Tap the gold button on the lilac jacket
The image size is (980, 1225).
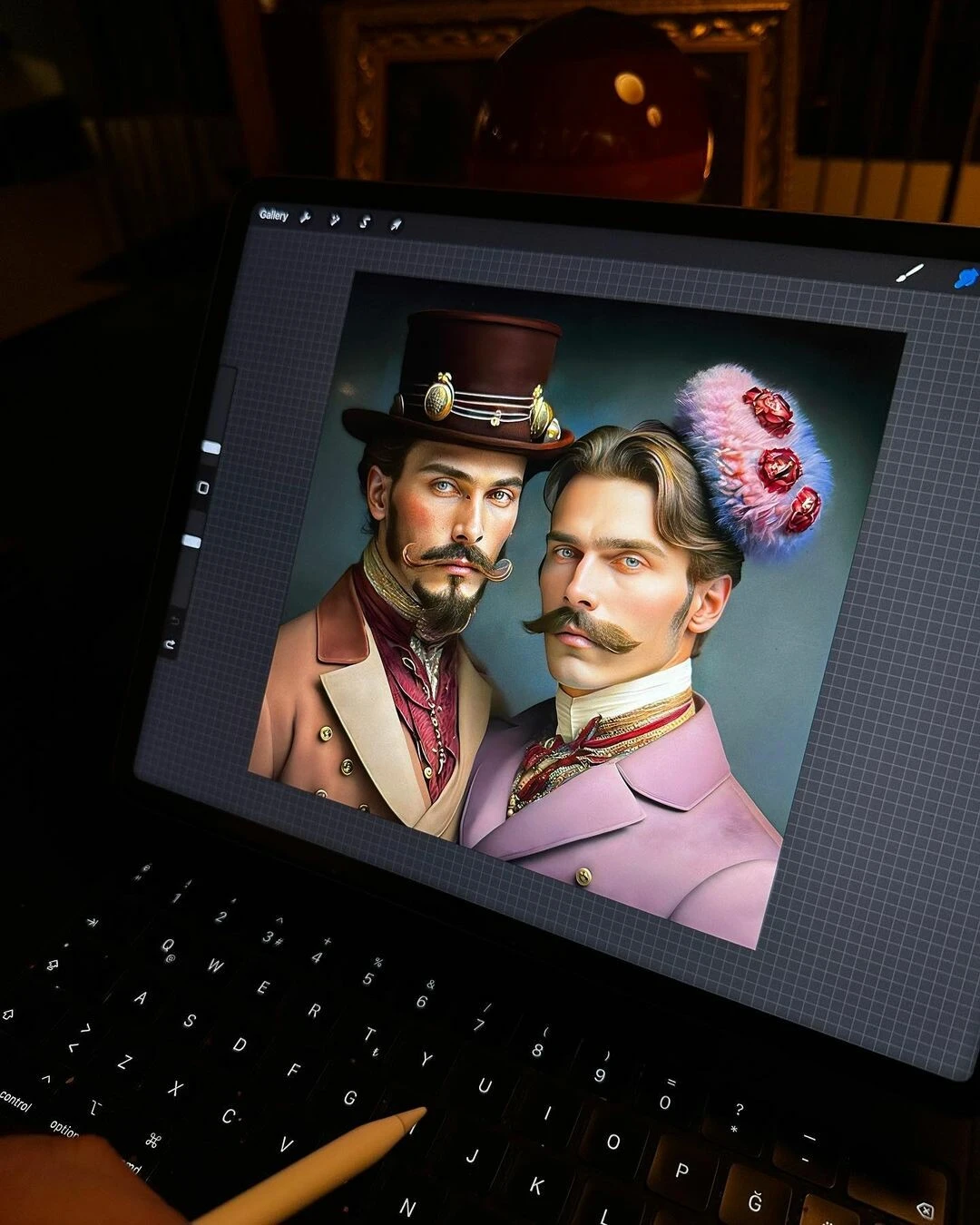coord(583,876)
